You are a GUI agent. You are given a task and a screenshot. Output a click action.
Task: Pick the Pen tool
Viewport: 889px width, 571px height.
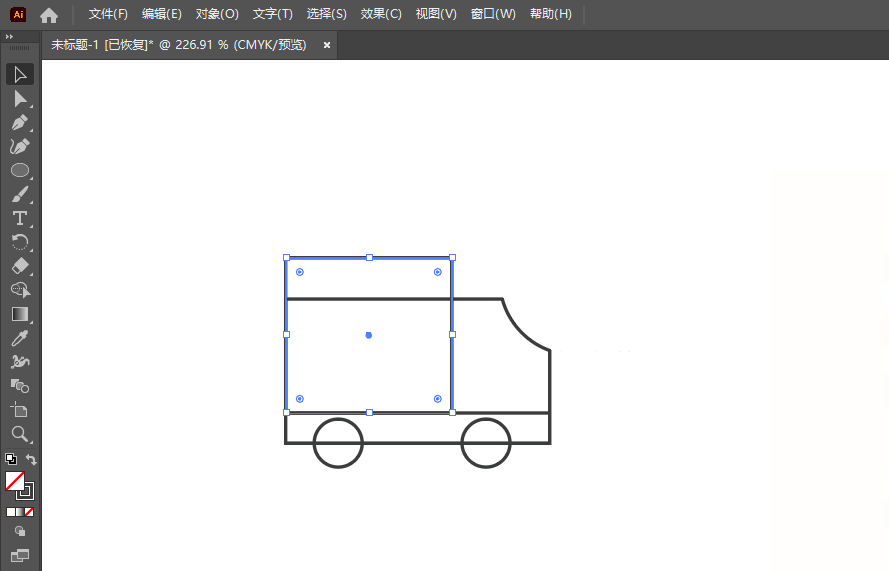[x=20, y=122]
